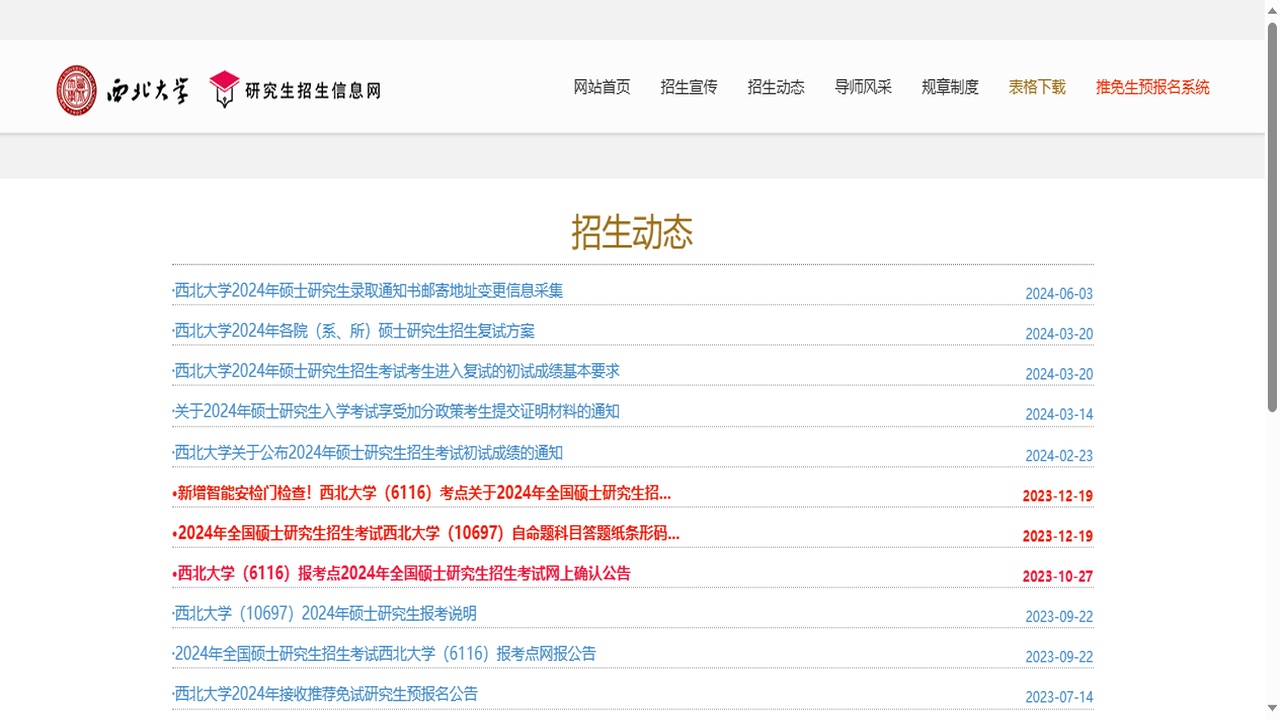
Task: Open the 各院（系、所）硕士研究生招生复试方案 link
Action: pyautogui.click(x=354, y=330)
